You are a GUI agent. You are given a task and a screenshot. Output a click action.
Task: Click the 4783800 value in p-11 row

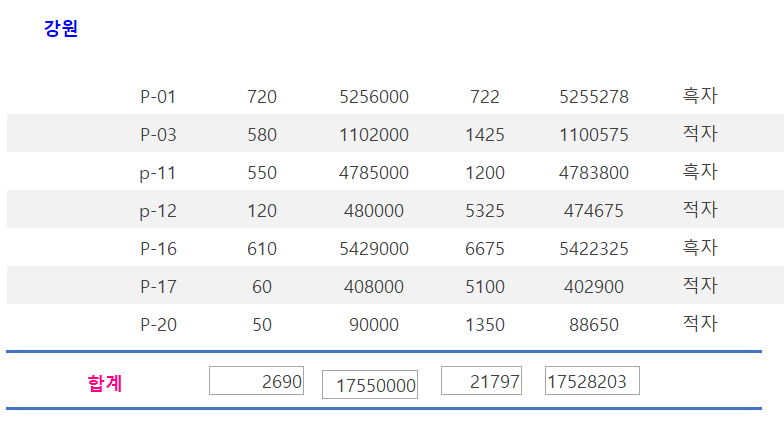coord(594,173)
